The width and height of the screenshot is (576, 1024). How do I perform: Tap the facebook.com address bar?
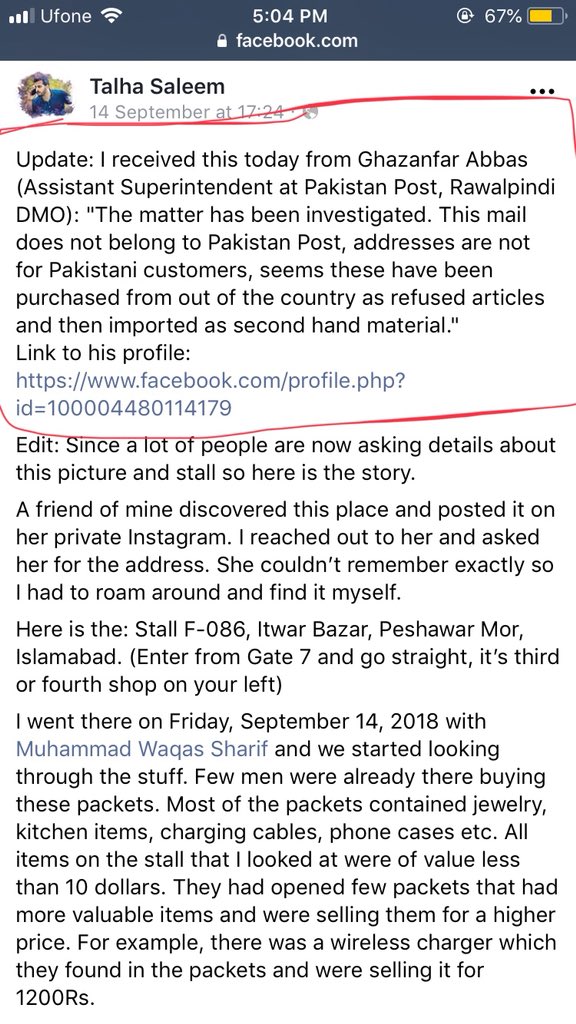287,40
